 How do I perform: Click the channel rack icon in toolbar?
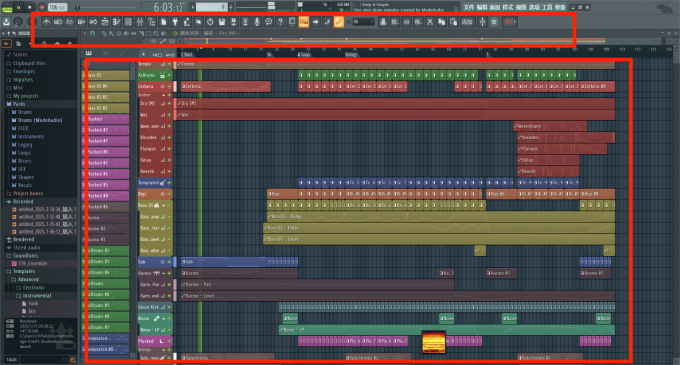coord(128,22)
